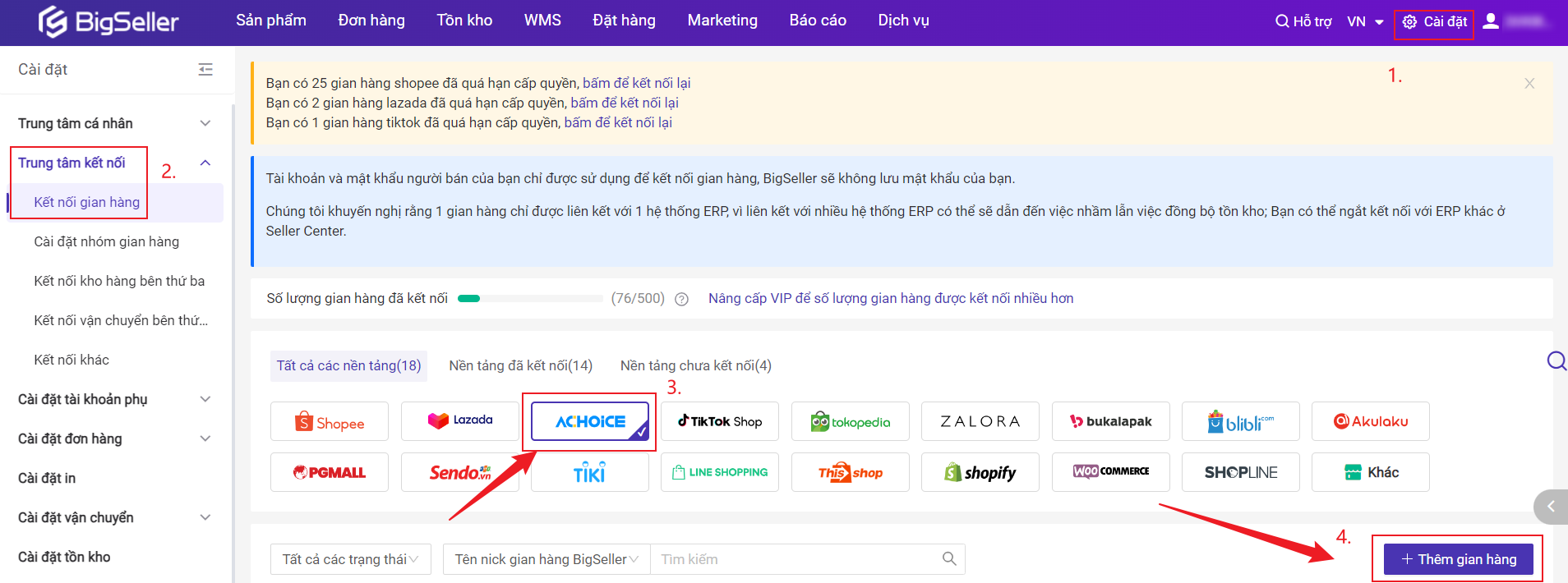Viewport: 1568px width, 583px height.
Task: Select the Bukalapak platform
Action: coord(1111,421)
